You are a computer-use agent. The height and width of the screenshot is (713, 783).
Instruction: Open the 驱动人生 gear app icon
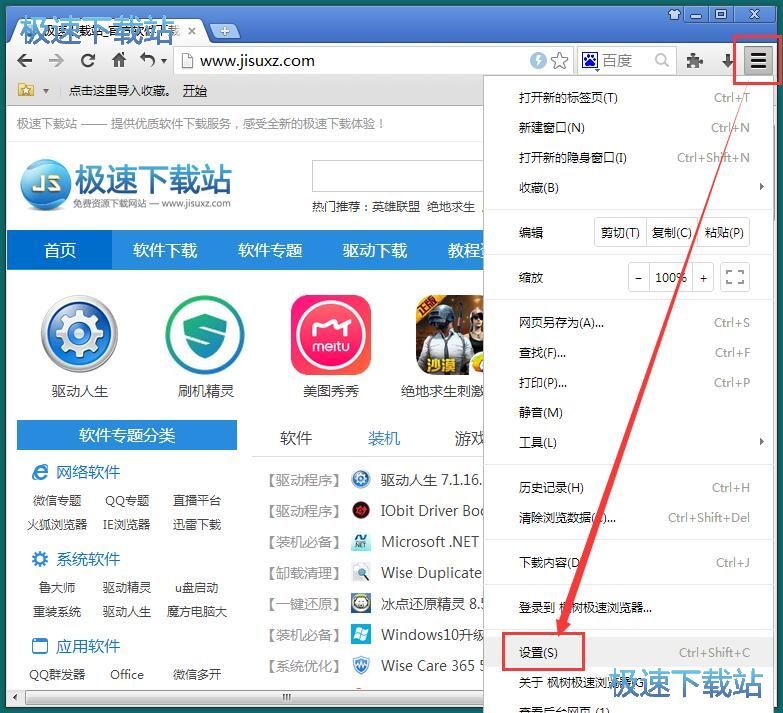coord(79,335)
